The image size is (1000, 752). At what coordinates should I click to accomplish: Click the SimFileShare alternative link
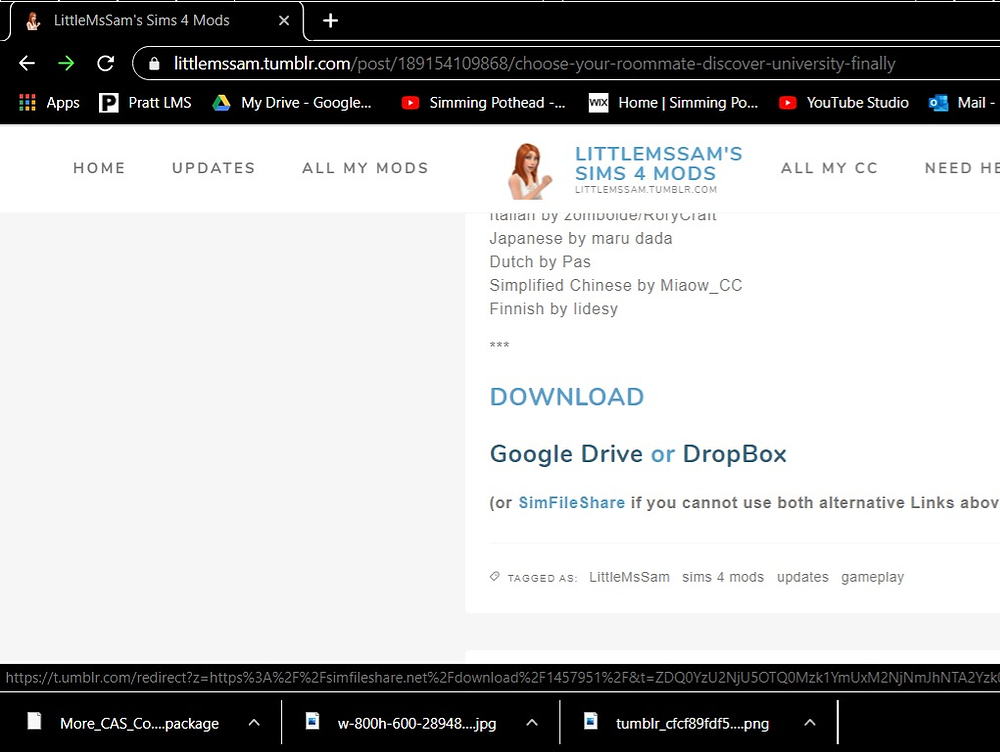(x=571, y=503)
